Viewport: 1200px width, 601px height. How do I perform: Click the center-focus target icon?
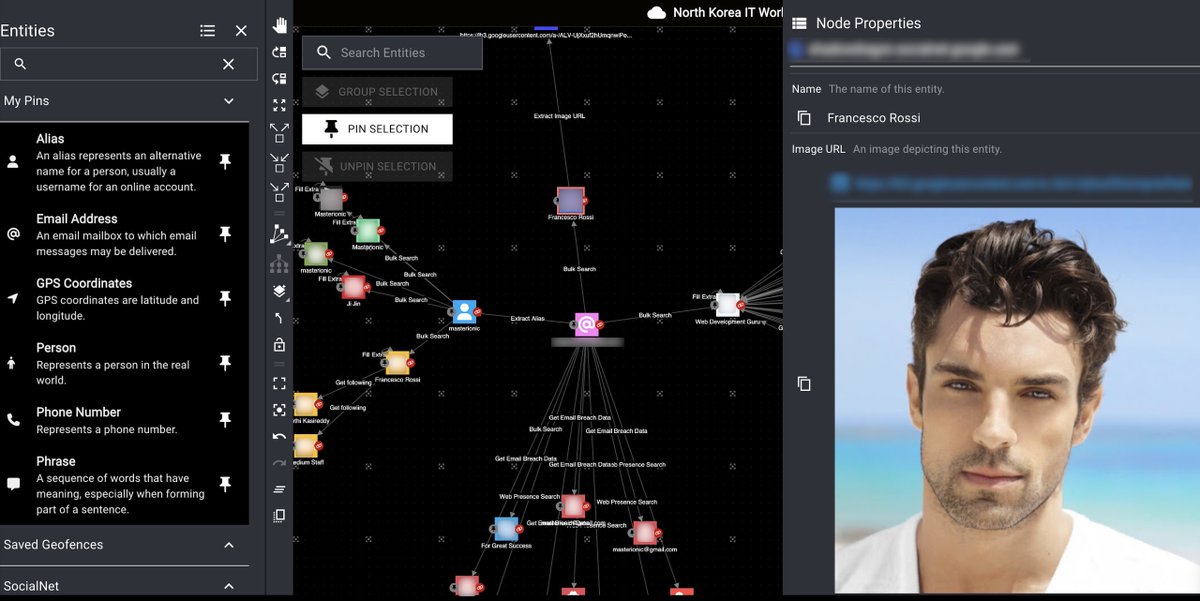point(279,410)
